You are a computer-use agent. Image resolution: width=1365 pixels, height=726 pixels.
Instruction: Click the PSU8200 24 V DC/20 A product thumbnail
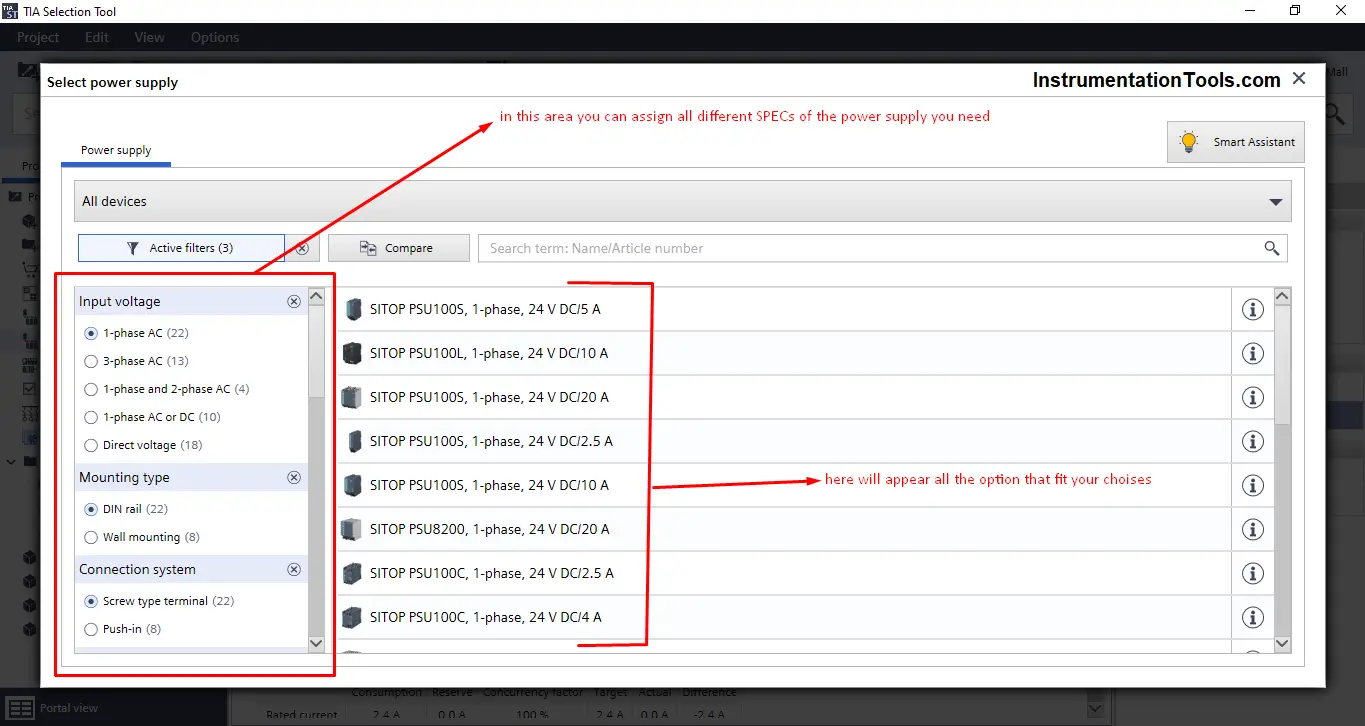pos(351,529)
